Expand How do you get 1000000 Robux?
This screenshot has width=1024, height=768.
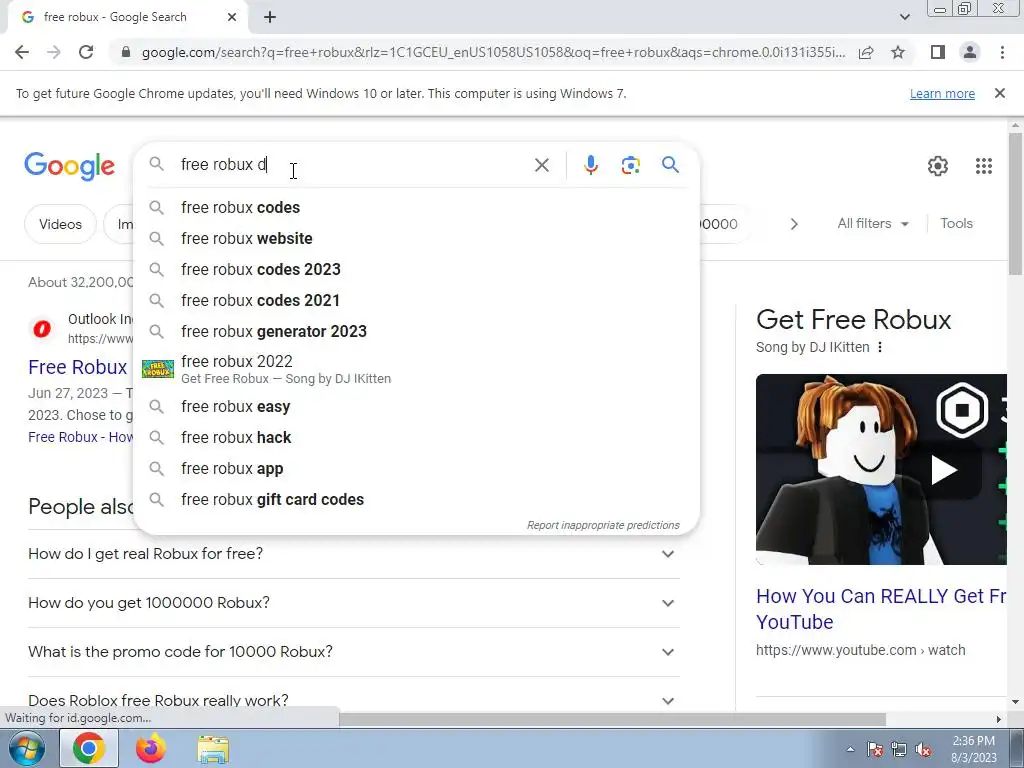[x=353, y=603]
